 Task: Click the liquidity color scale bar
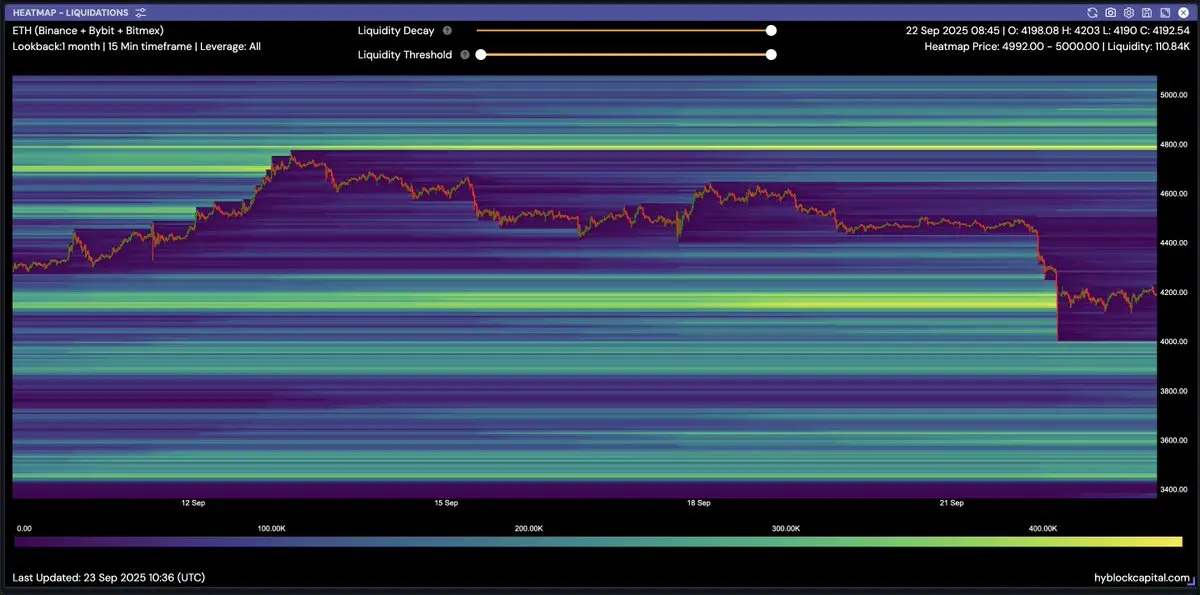pyautogui.click(x=598, y=541)
